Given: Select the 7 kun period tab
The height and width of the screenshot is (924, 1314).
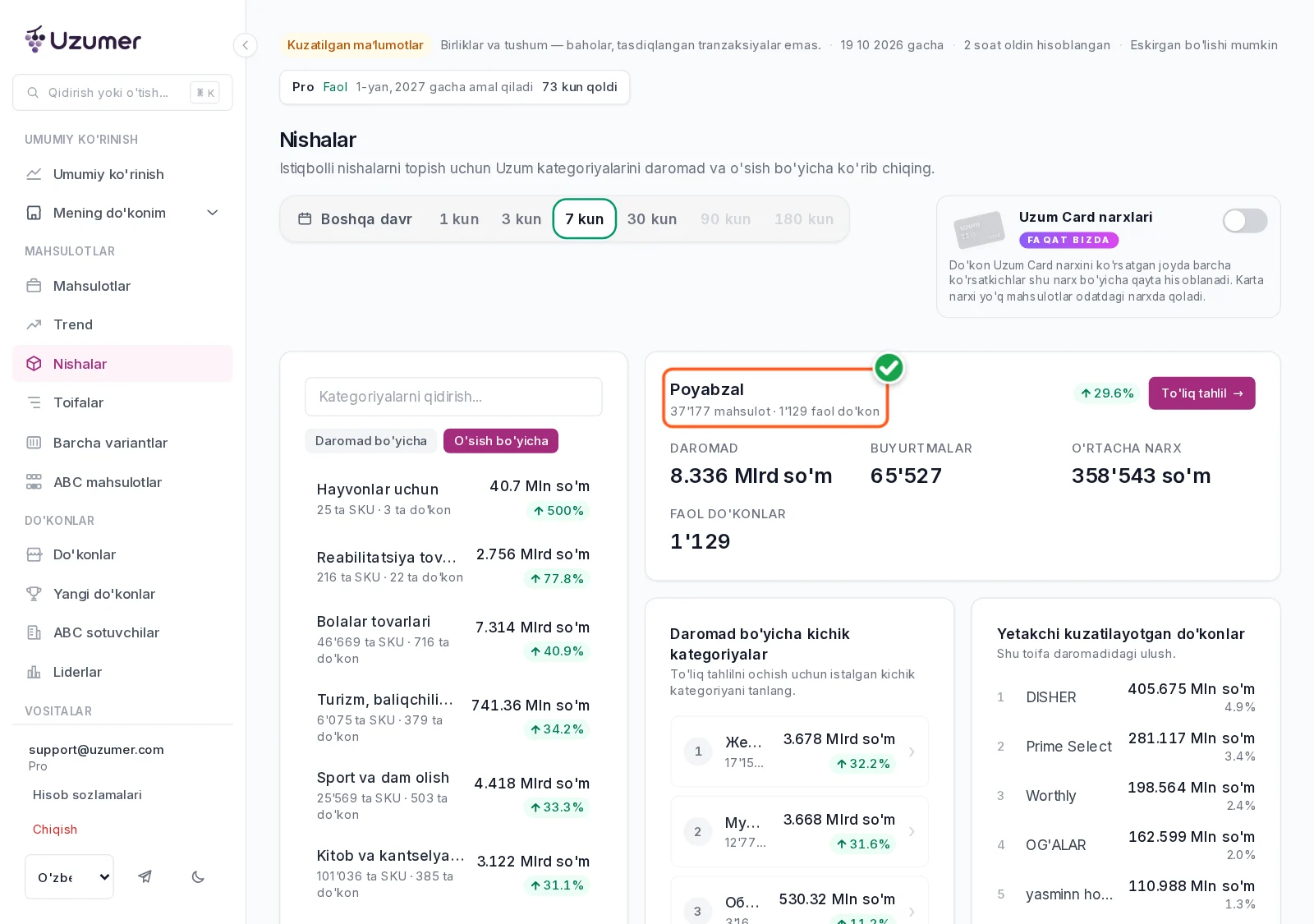Looking at the screenshot, I should click(x=585, y=219).
